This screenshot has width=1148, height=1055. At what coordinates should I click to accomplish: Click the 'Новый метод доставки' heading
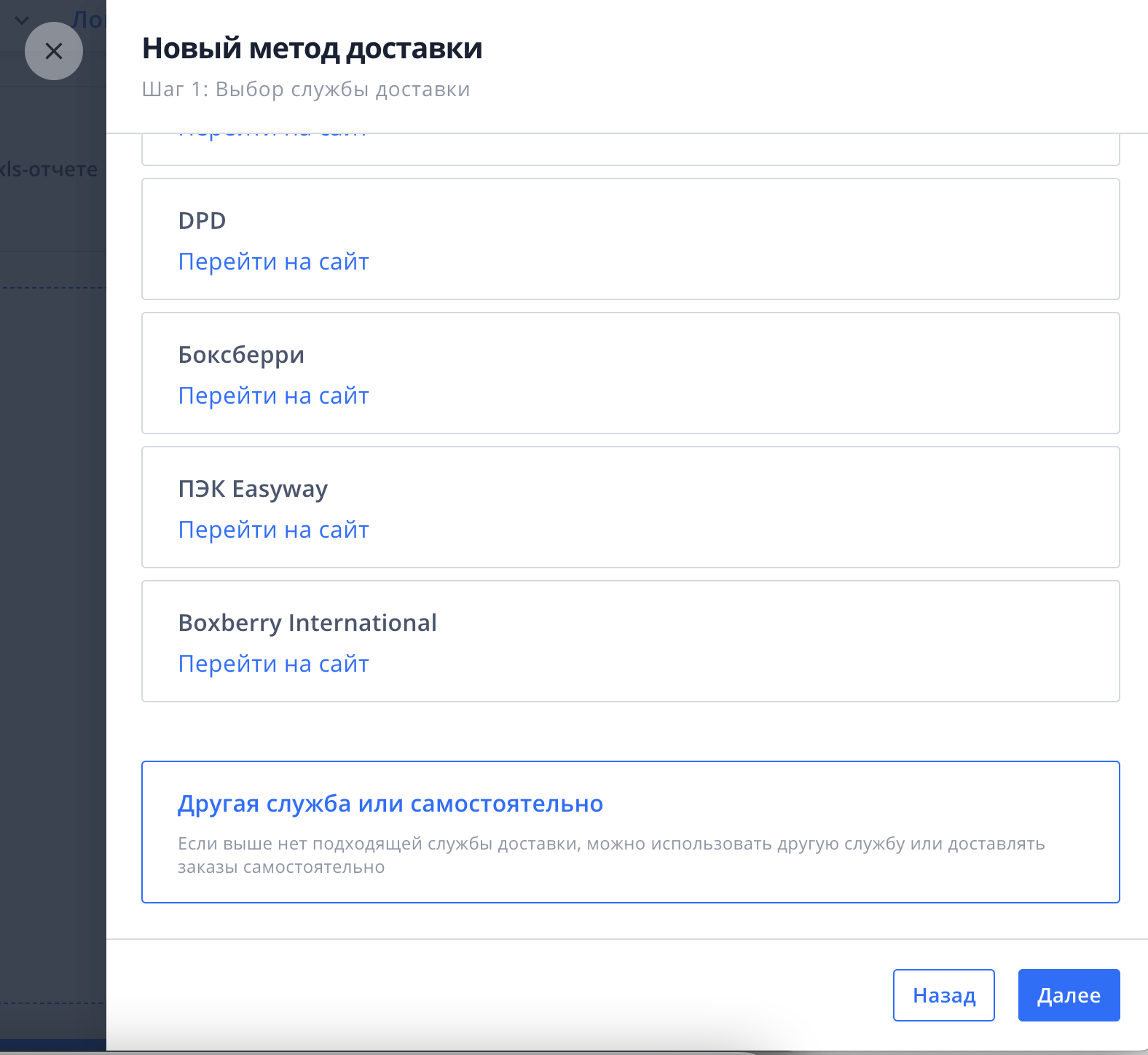click(312, 49)
